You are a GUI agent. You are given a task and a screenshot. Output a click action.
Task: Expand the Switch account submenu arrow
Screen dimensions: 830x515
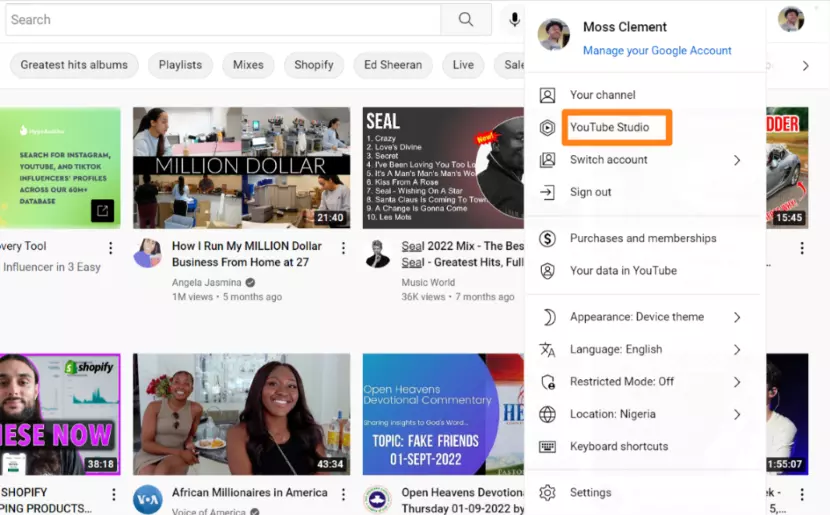737,160
